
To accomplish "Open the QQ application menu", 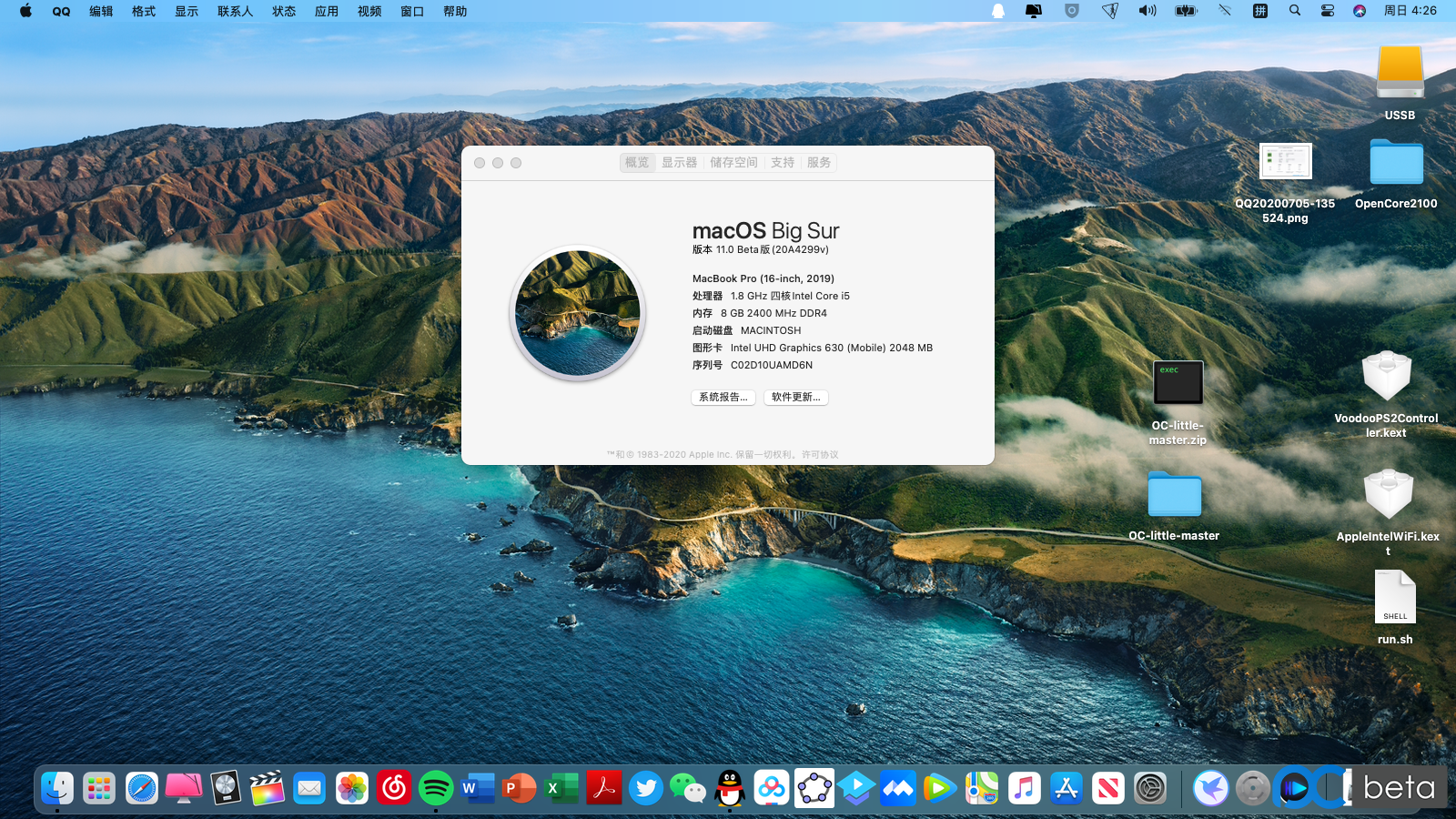I will coord(61,11).
